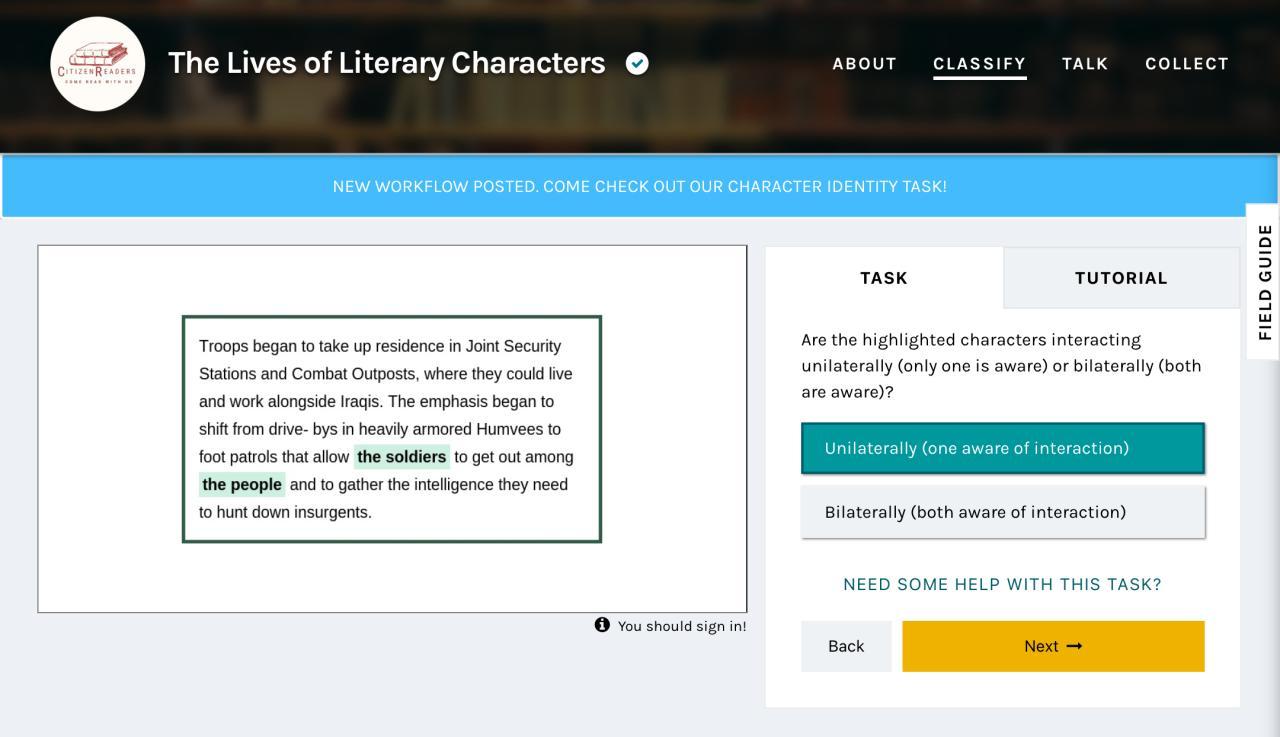Open the Talk discussion section
The height and width of the screenshot is (737, 1280).
point(1085,64)
